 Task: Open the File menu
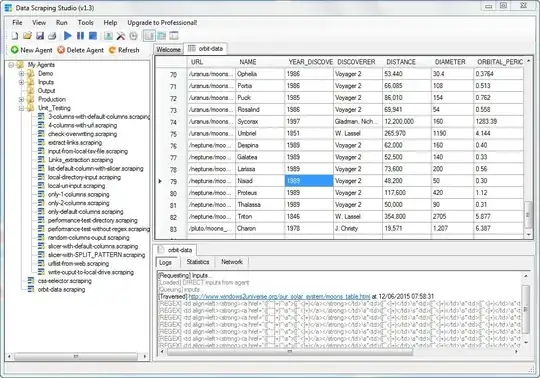tap(17, 23)
